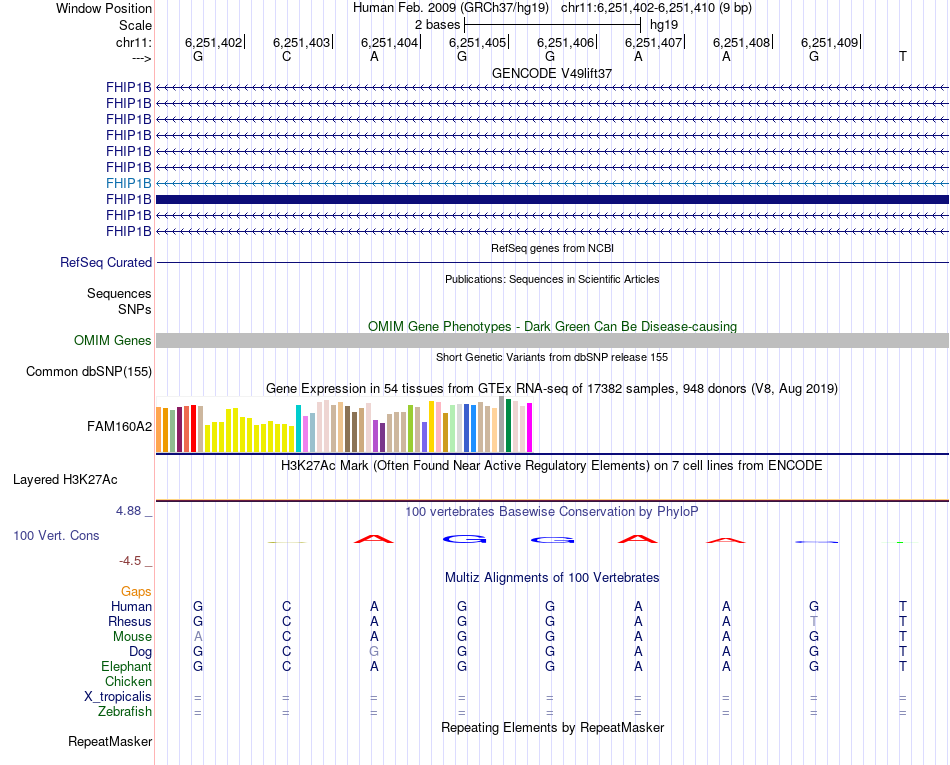Click the gray OMIM Genes bar
The image size is (950, 765).
552,340
